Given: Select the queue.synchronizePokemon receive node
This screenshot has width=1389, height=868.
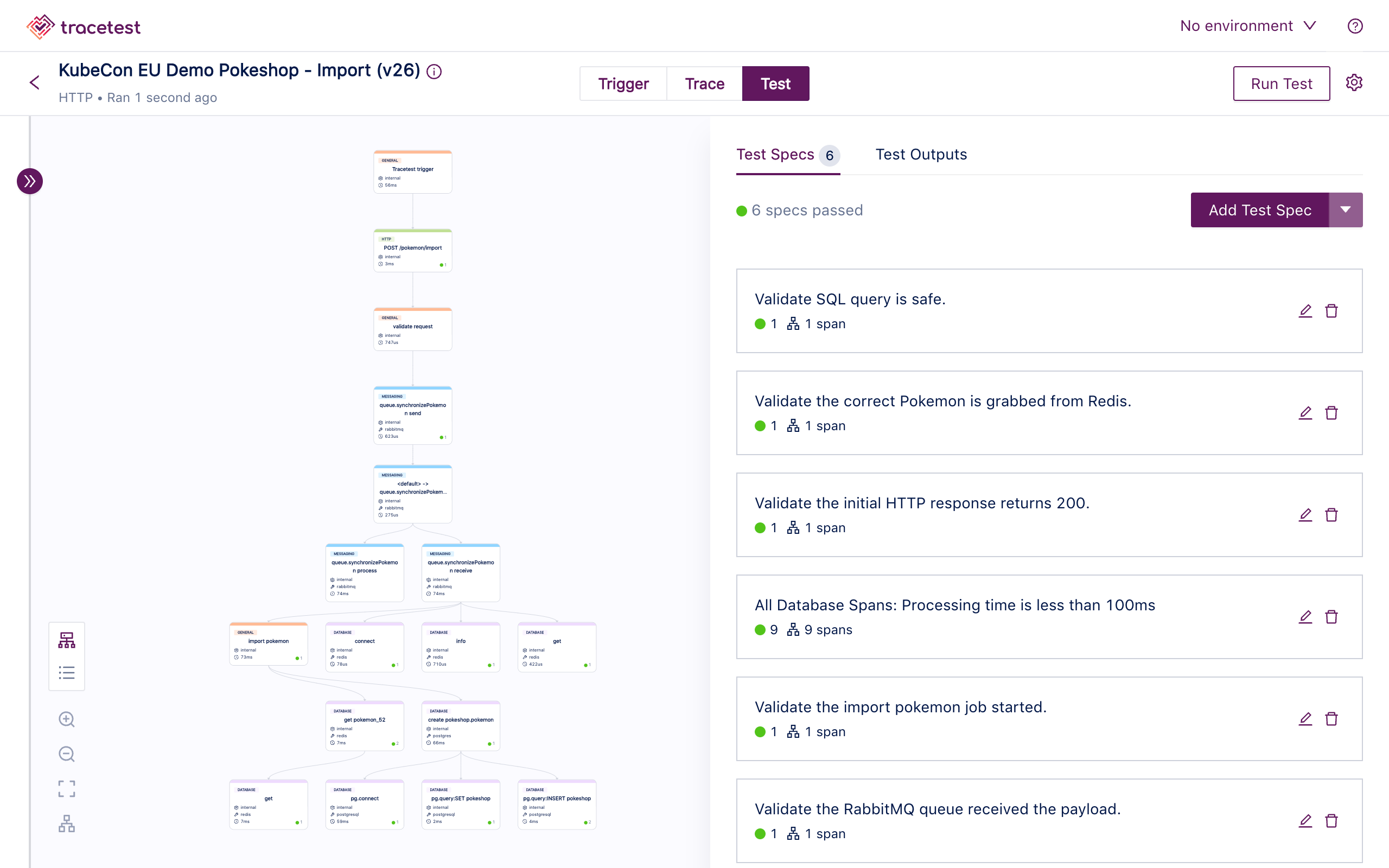Looking at the screenshot, I should (x=461, y=572).
